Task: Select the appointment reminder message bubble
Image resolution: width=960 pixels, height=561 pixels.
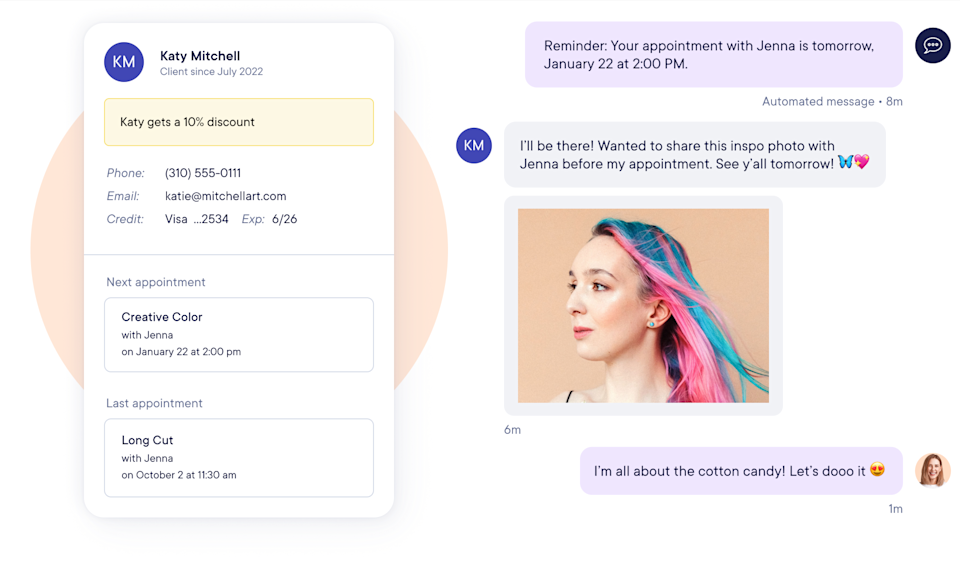Action: [713, 55]
